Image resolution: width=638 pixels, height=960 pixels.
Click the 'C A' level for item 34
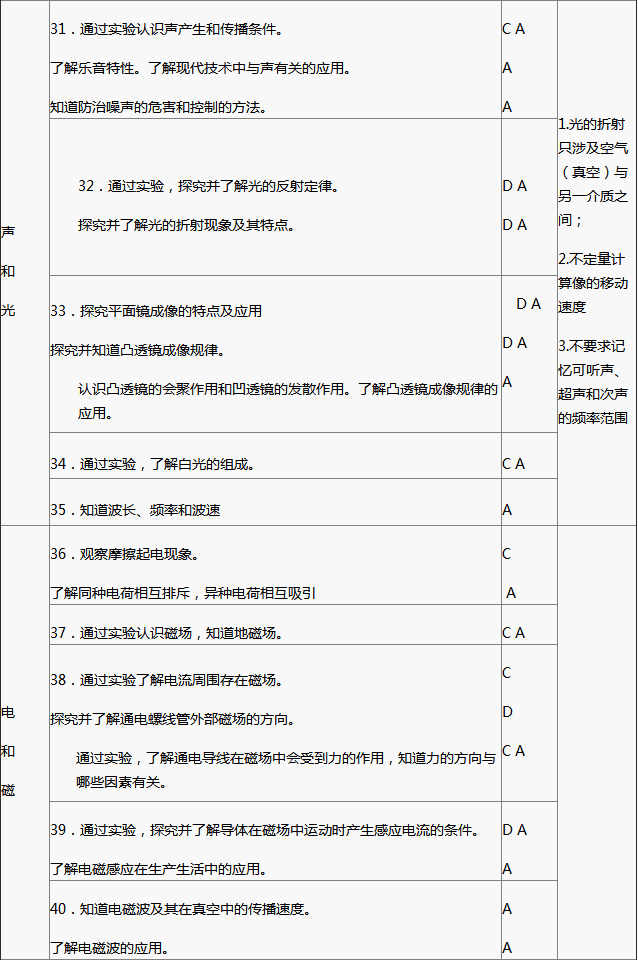tap(514, 464)
